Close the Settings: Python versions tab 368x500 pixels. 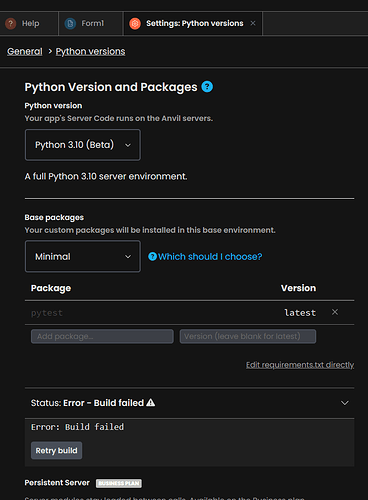pos(253,23)
